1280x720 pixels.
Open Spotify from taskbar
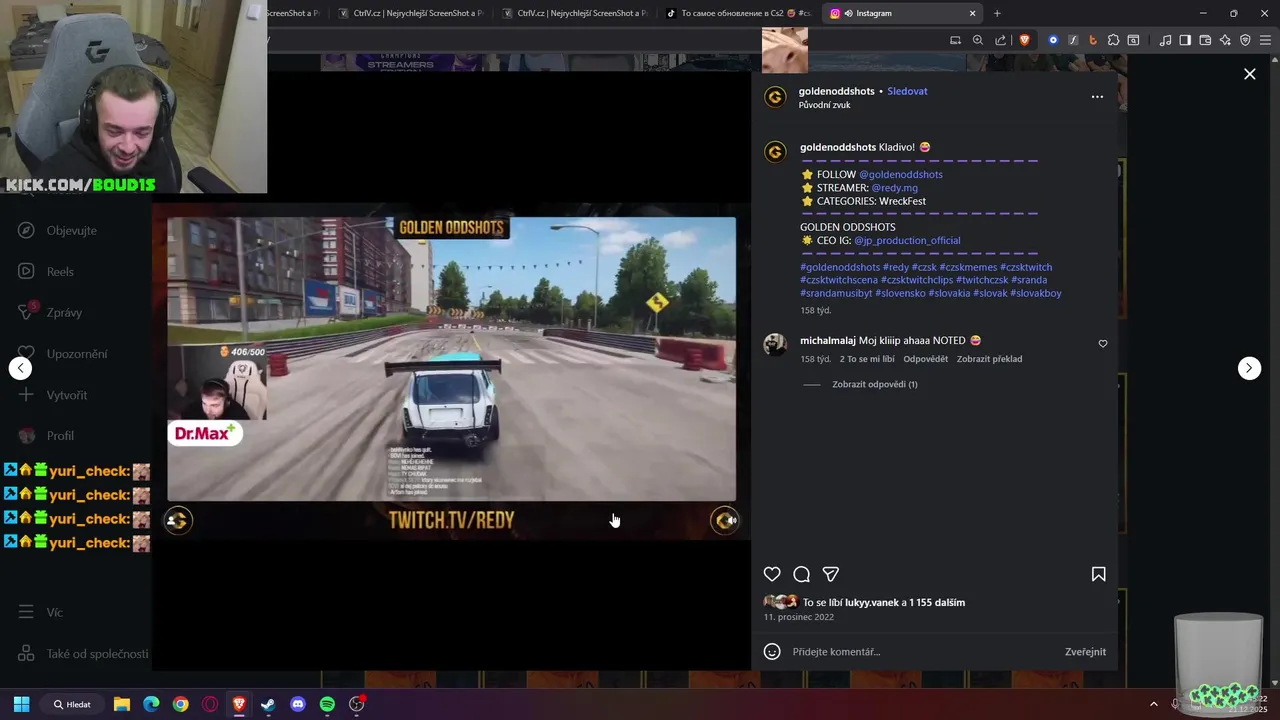327,704
